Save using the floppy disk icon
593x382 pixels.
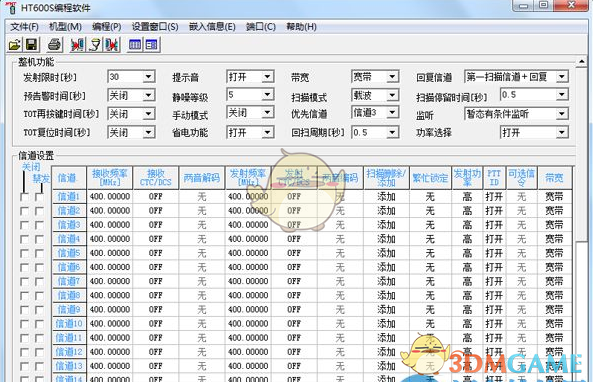[32, 45]
